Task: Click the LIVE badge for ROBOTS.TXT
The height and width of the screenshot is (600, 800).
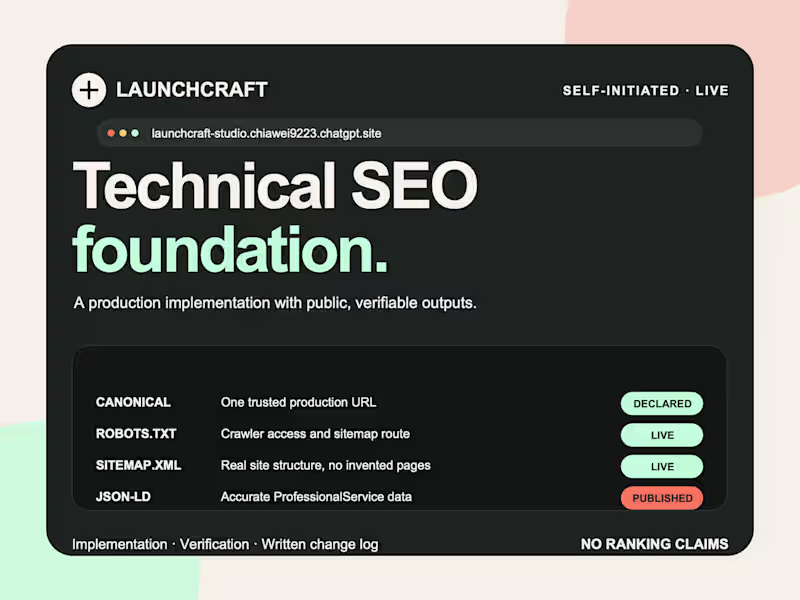Action: pyautogui.click(x=662, y=435)
